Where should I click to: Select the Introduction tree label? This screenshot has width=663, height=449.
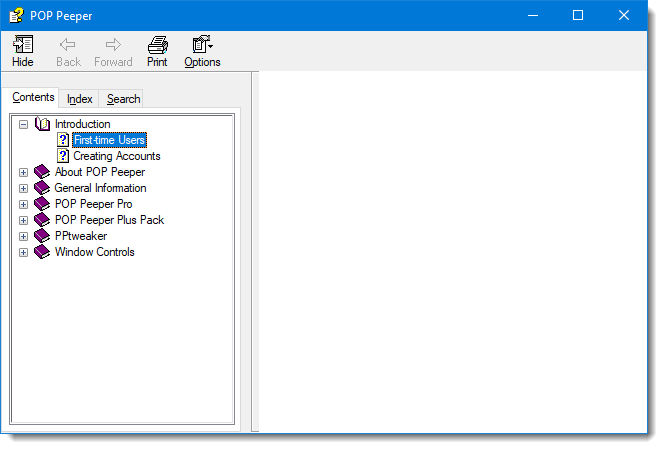click(82, 124)
